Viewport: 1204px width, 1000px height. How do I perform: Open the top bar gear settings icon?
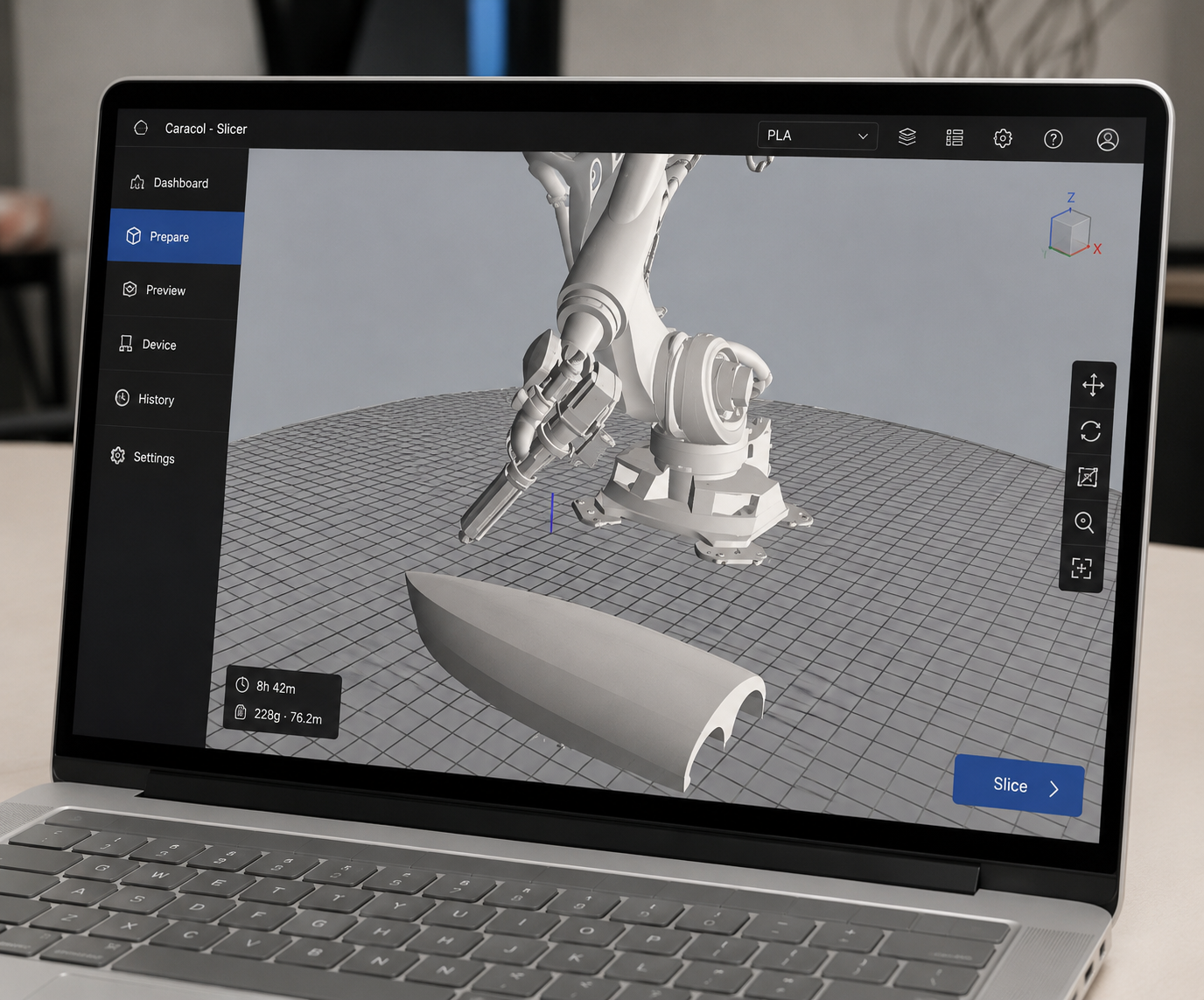click(x=1003, y=138)
